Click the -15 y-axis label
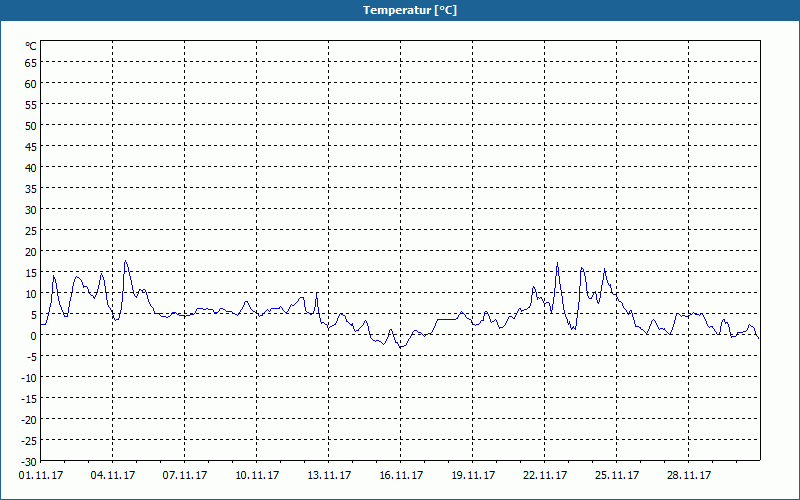800x500 pixels. click(29, 398)
